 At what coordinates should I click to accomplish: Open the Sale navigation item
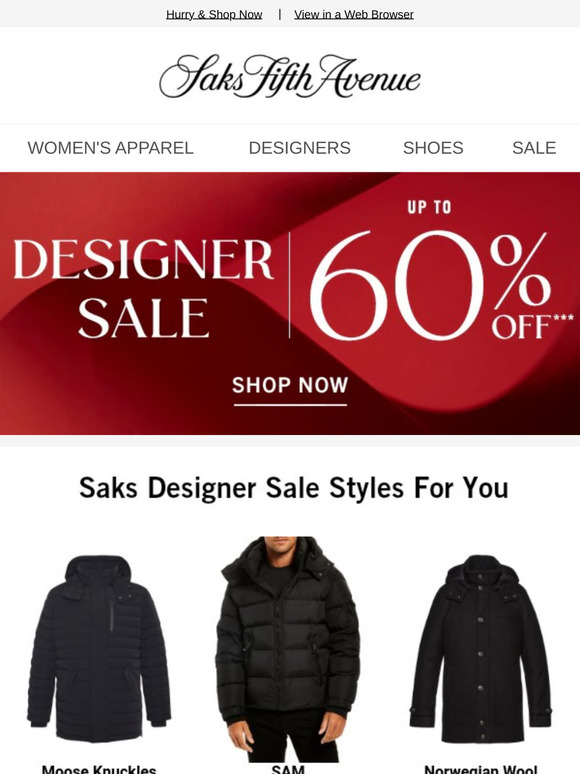(x=534, y=148)
